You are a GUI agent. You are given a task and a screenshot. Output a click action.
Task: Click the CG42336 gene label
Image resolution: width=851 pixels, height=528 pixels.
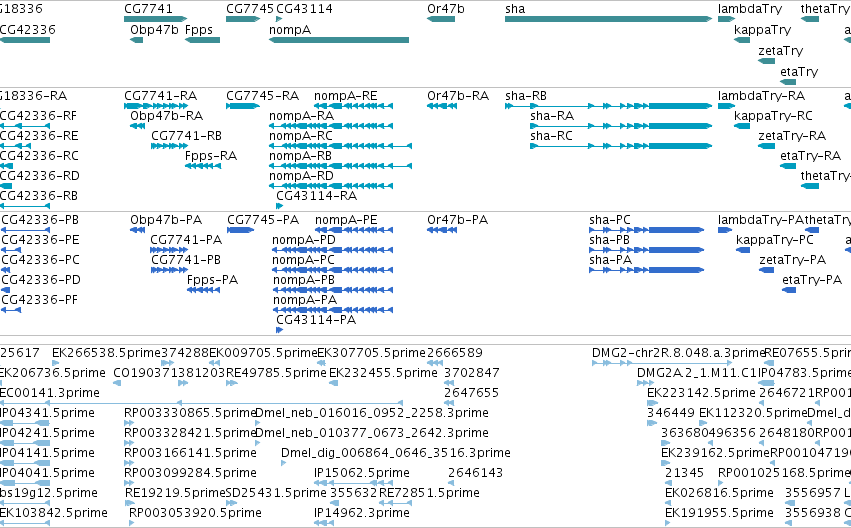pos(28,30)
